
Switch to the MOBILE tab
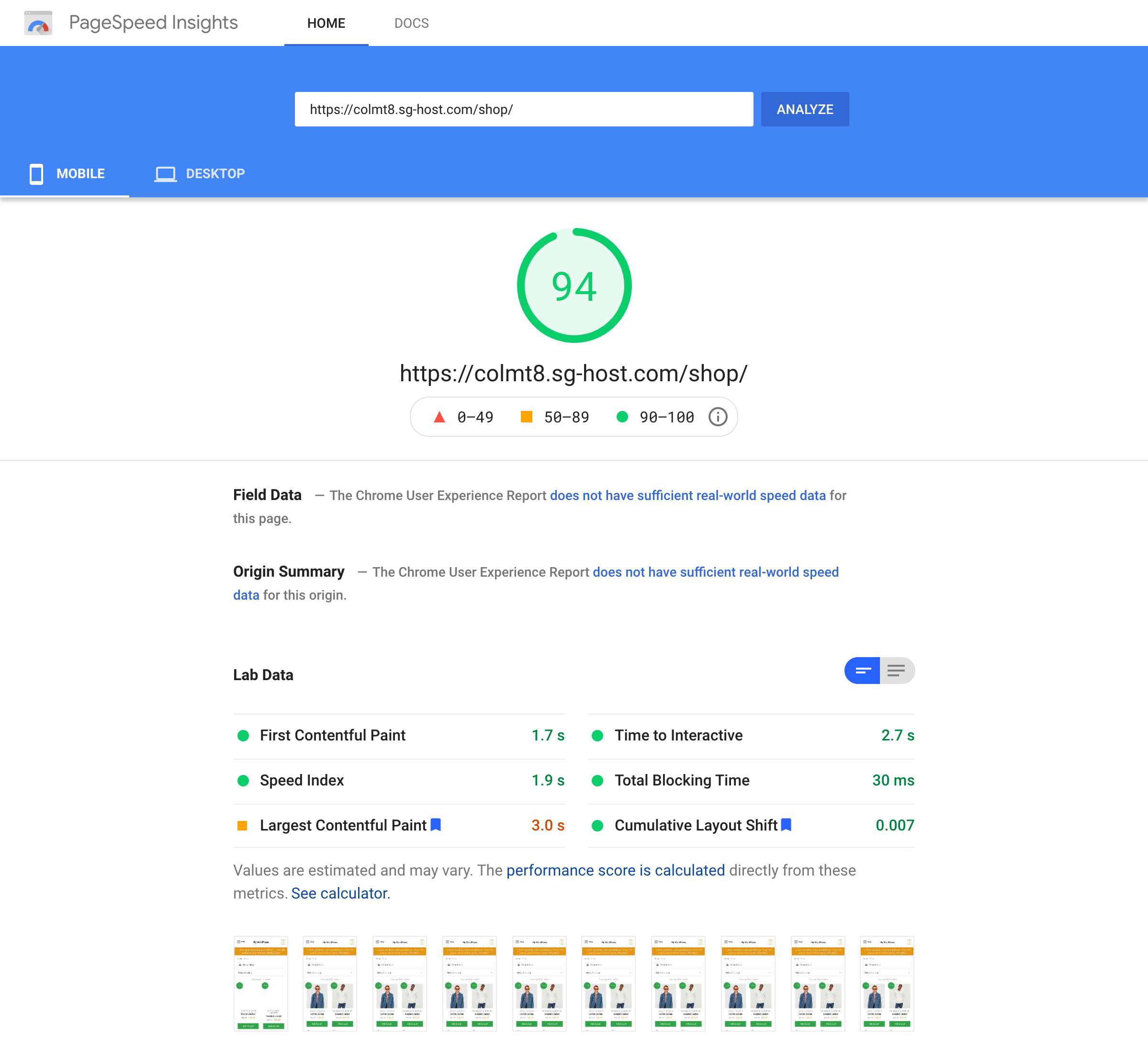point(65,174)
